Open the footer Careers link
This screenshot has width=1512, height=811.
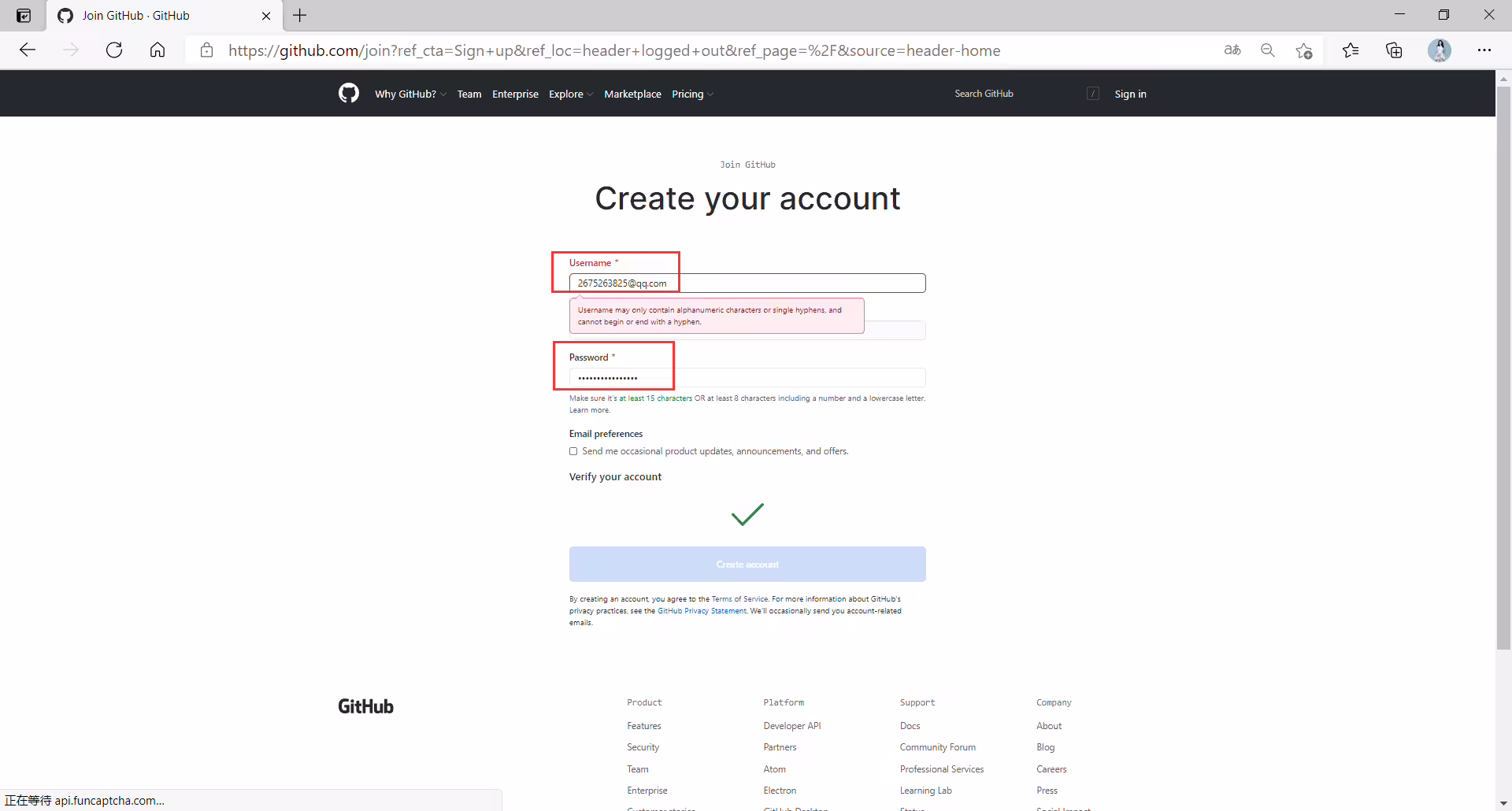[1051, 769]
